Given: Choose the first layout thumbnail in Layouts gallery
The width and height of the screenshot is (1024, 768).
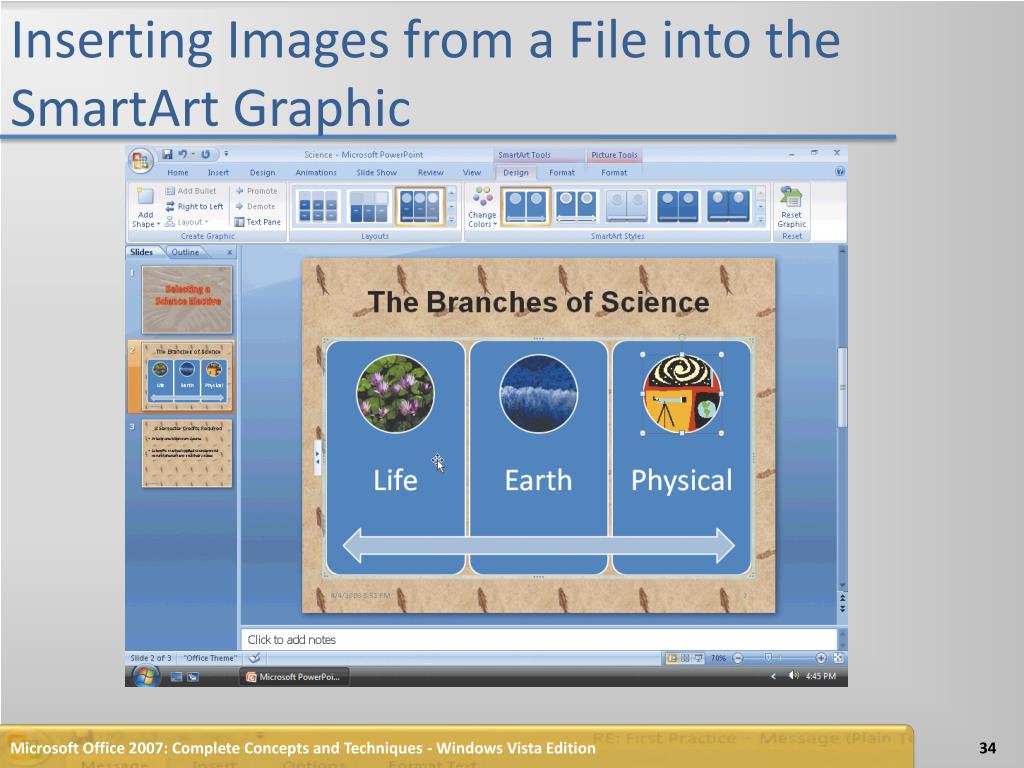Looking at the screenshot, I should [318, 206].
